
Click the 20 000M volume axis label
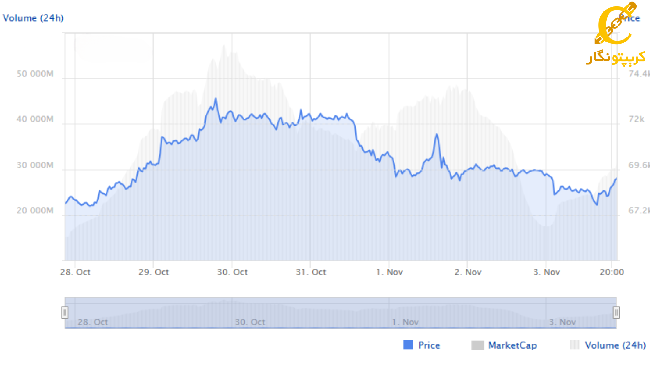click(35, 210)
